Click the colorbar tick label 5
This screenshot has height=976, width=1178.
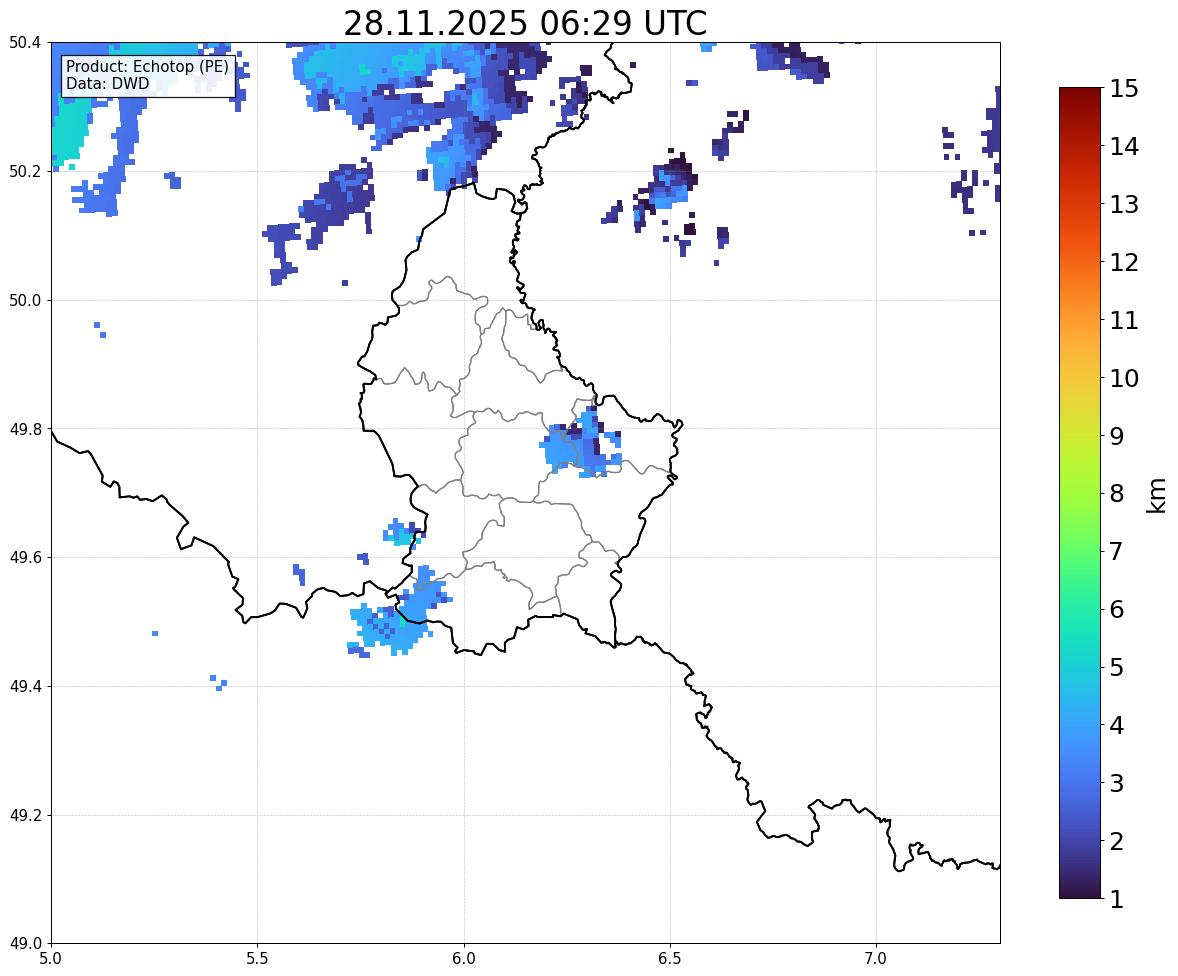pos(1117,667)
